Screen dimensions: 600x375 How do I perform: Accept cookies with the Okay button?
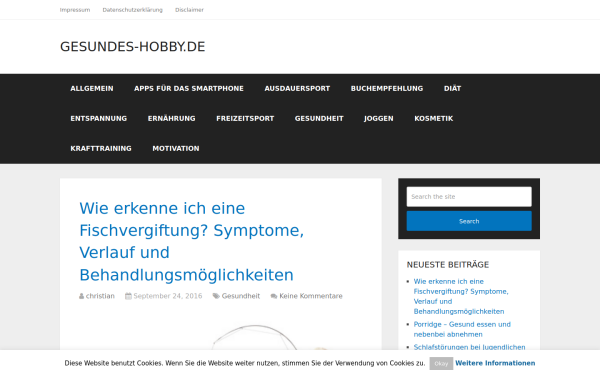click(x=441, y=364)
